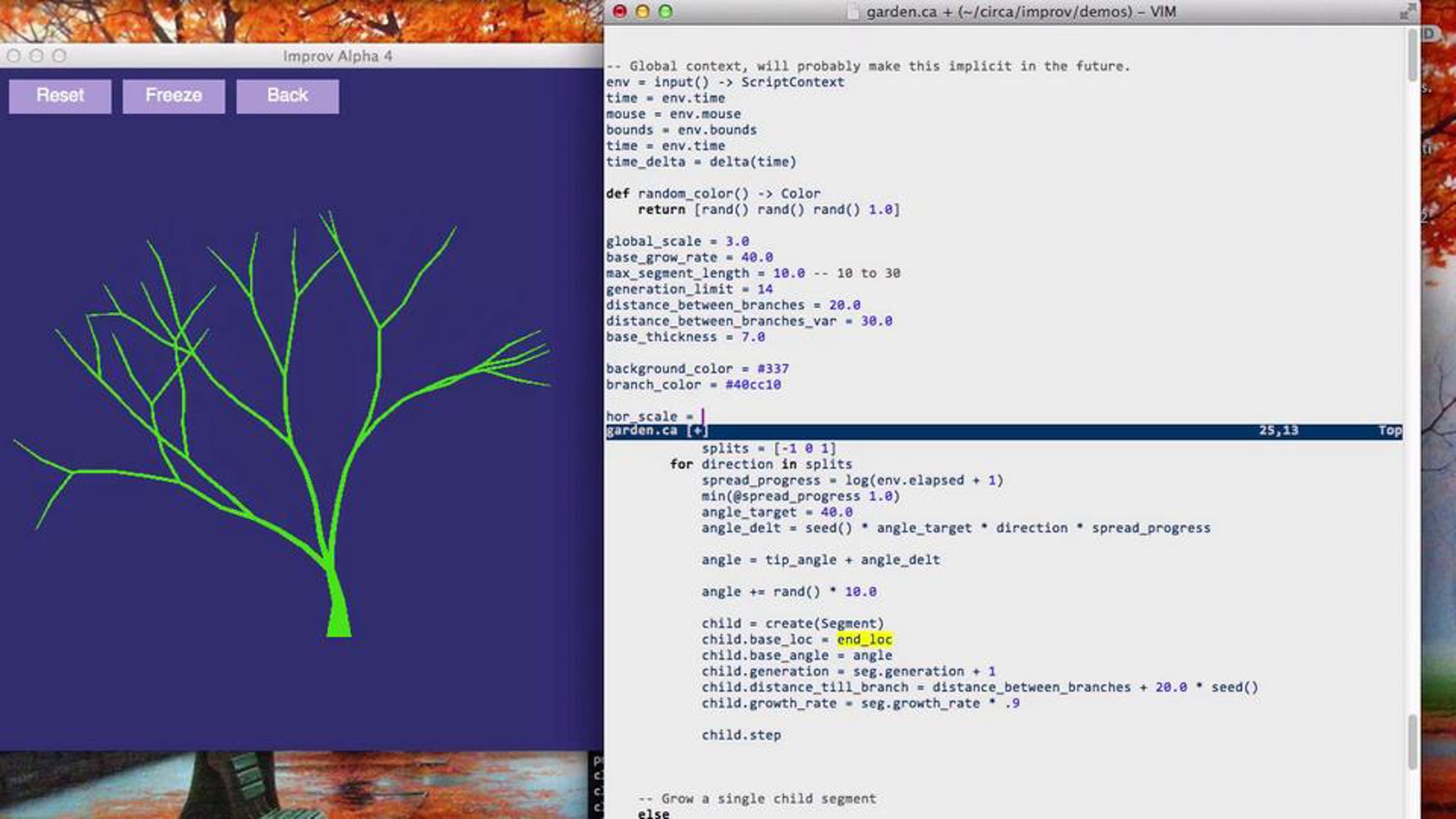Image resolution: width=1456 pixels, height=819 pixels.
Task: Close the Improv Alpha 4 window
Action: (14, 56)
